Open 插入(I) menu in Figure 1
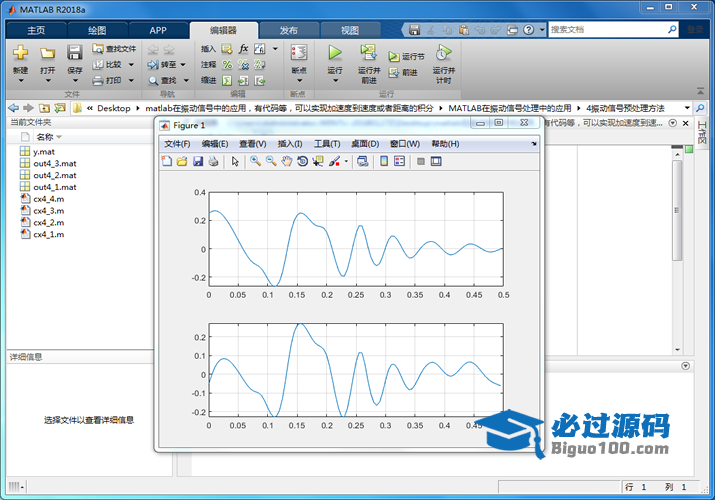This screenshot has height=500, width=715. pyautogui.click(x=290, y=144)
